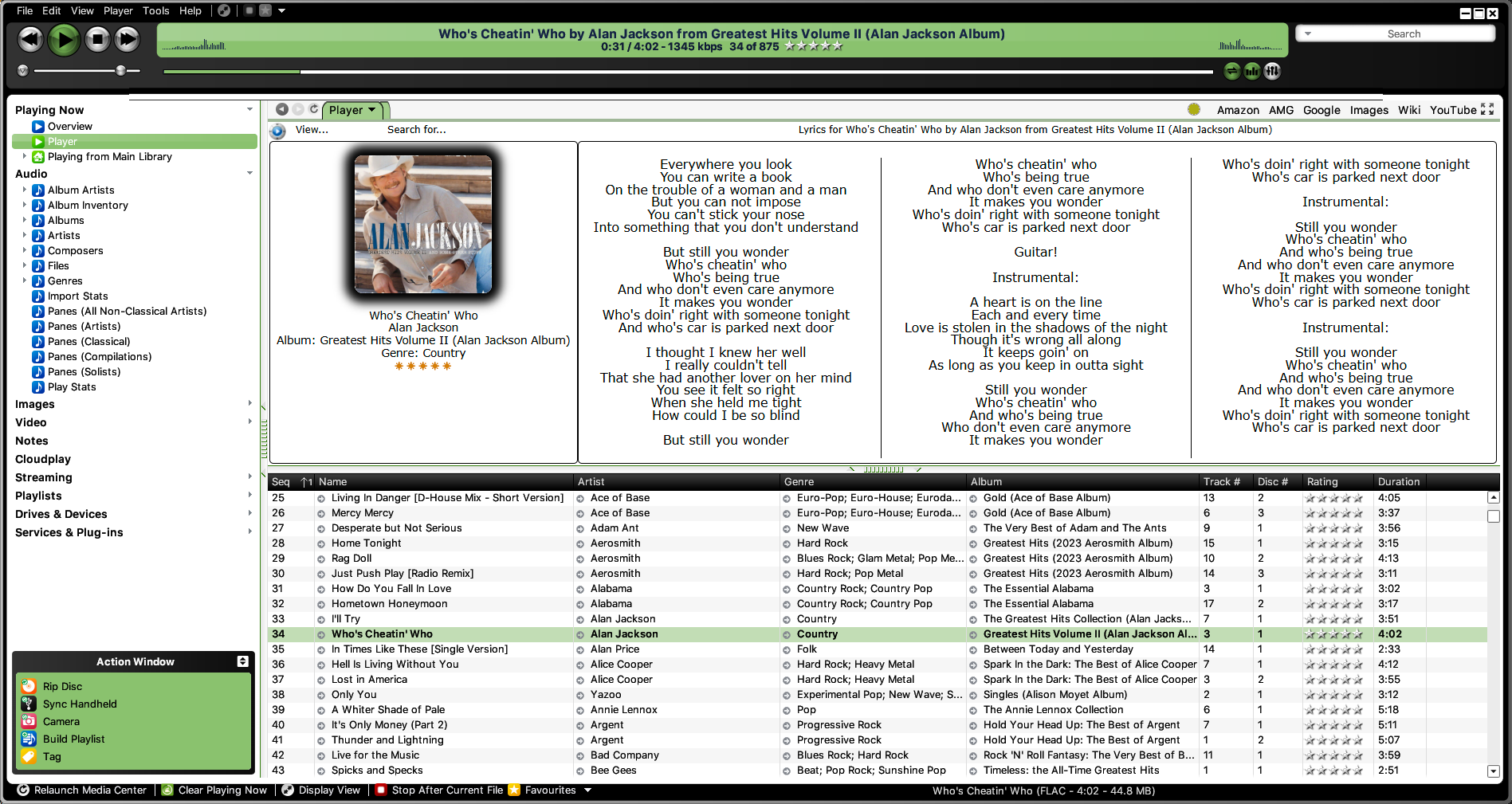This screenshot has width=1512, height=804.
Task: Click the volume mute button beside the slider
Action: [x=23, y=71]
